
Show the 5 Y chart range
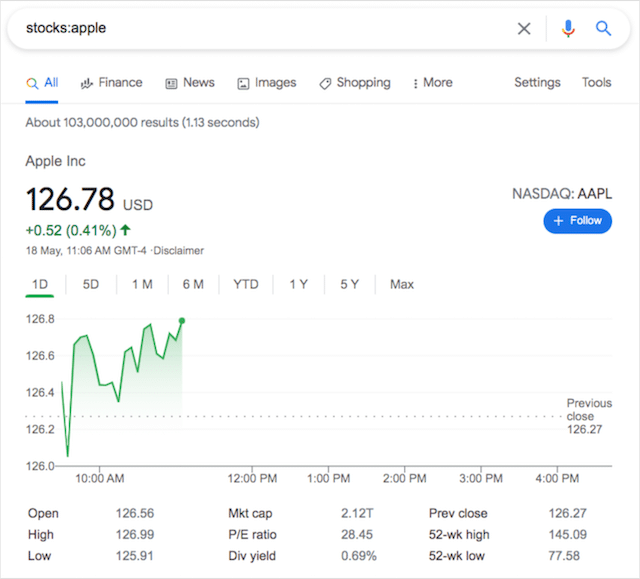point(349,284)
